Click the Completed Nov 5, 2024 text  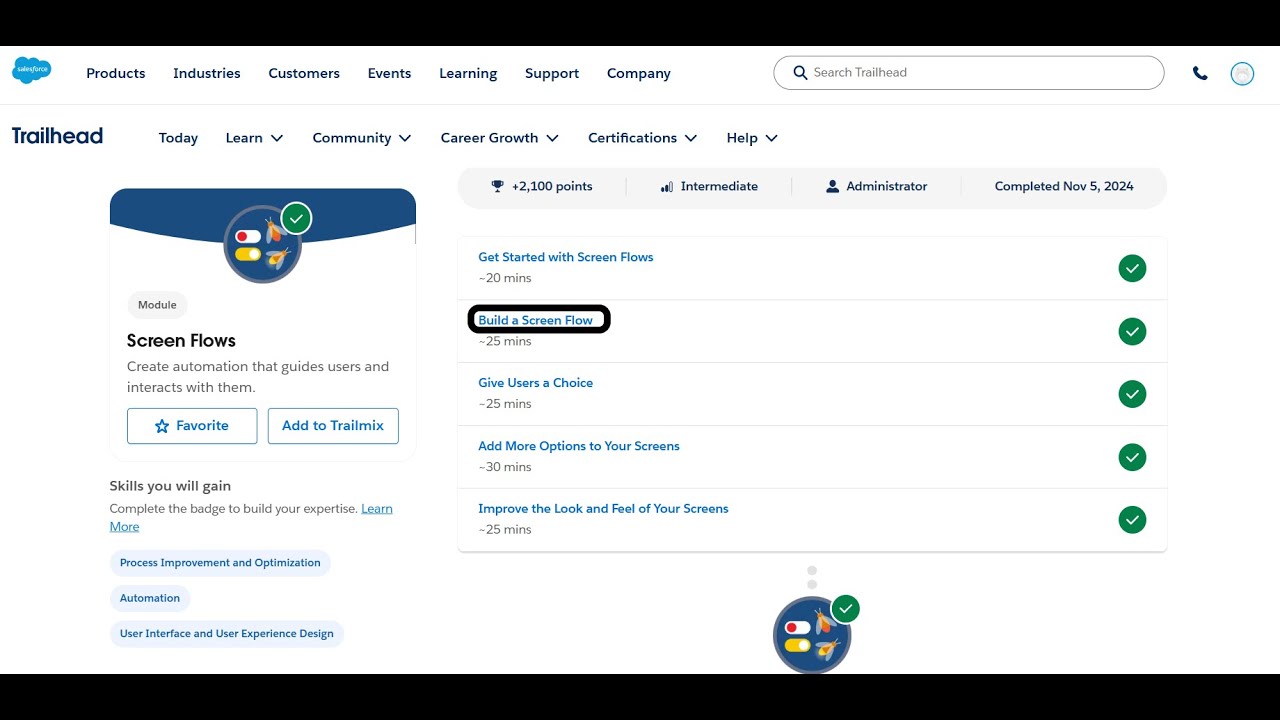click(x=1064, y=186)
